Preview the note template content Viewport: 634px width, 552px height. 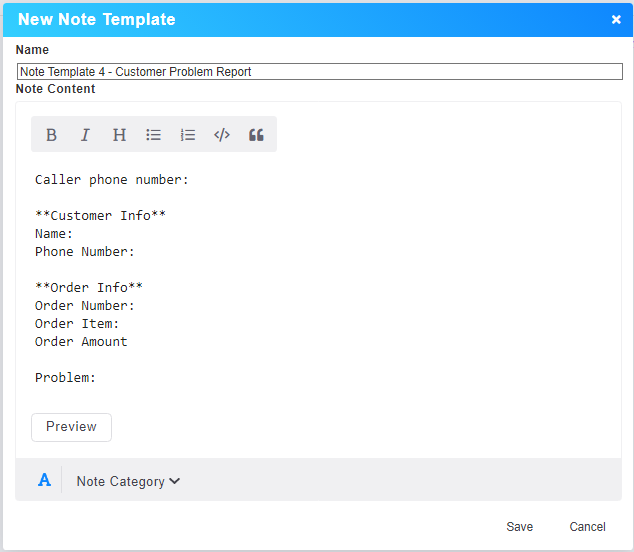71,427
